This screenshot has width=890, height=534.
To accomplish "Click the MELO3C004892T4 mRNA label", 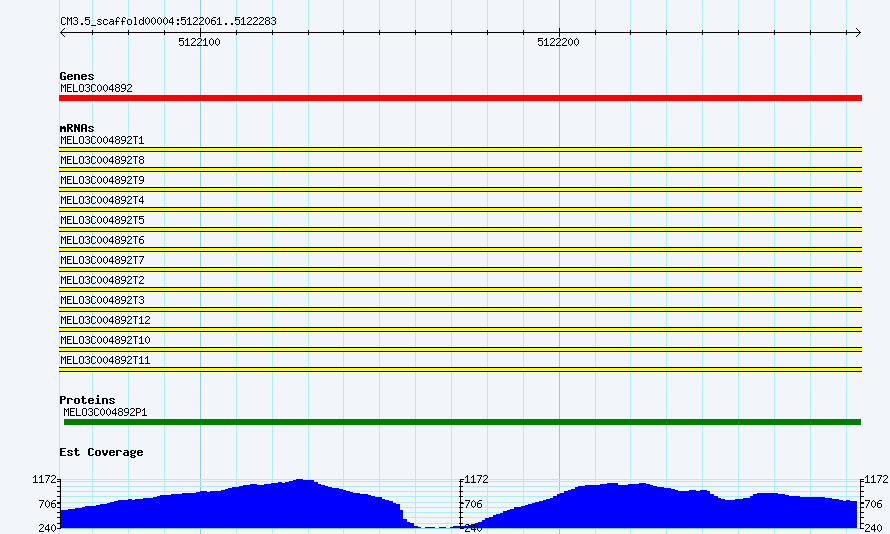I will click(x=102, y=200).
